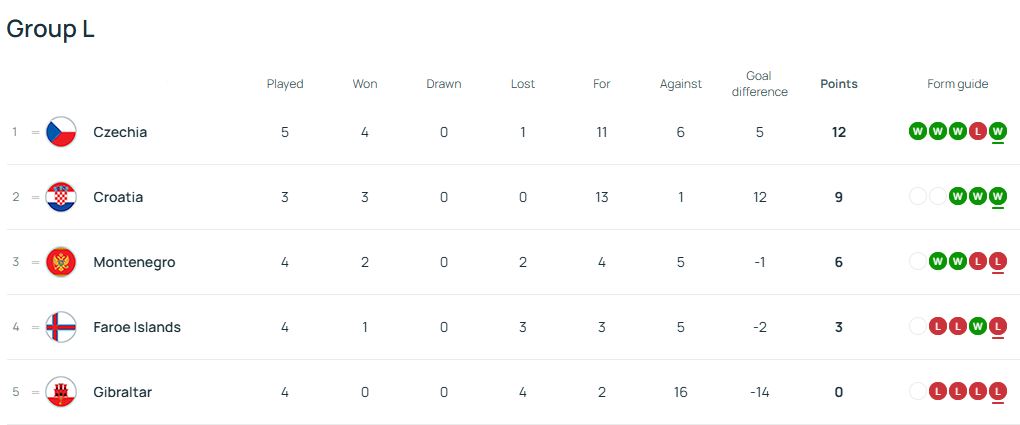1020x425 pixels.
Task: Open the Faroe Islands team link
Action: 137,327
